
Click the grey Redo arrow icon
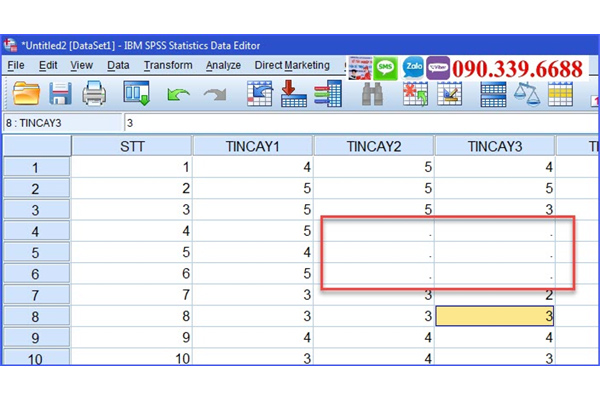[215, 94]
